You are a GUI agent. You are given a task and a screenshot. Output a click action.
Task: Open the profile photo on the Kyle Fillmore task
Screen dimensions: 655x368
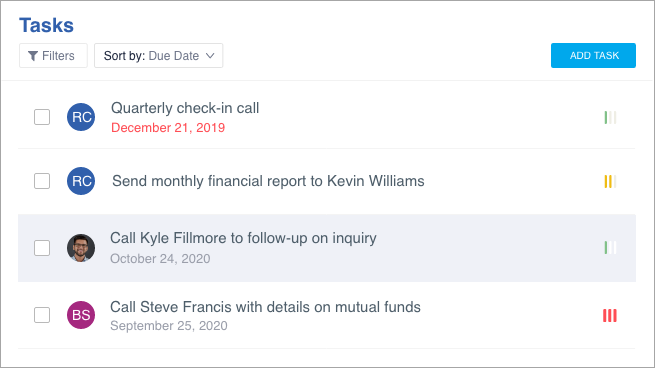[81, 248]
